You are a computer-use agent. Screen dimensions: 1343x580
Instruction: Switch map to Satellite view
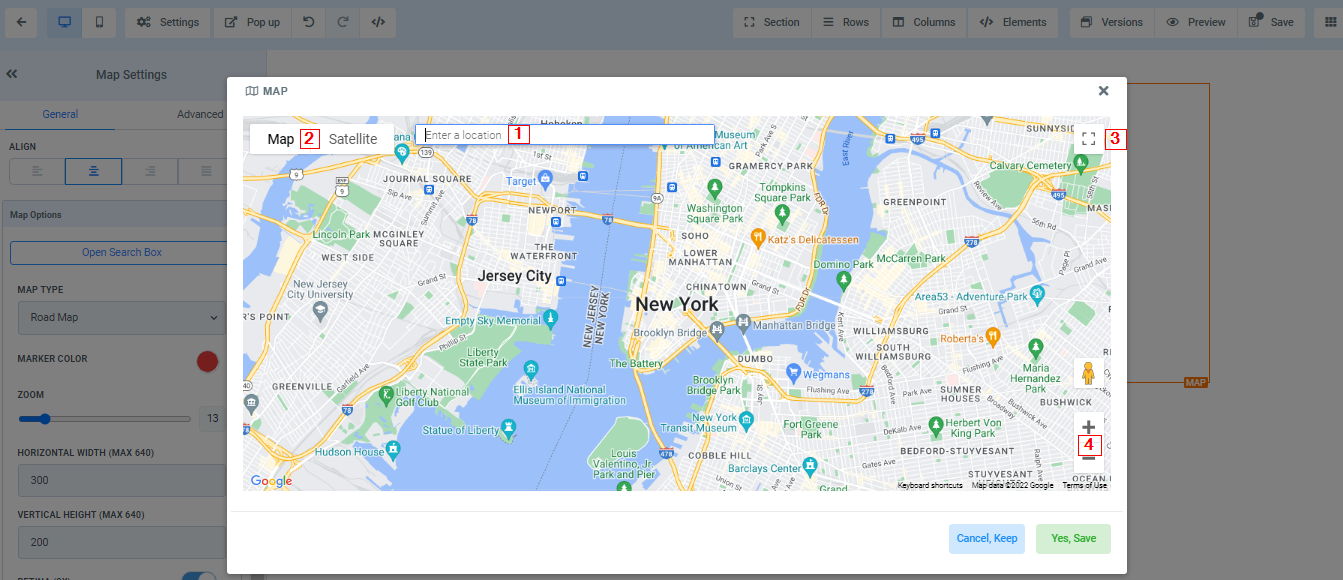coord(353,139)
